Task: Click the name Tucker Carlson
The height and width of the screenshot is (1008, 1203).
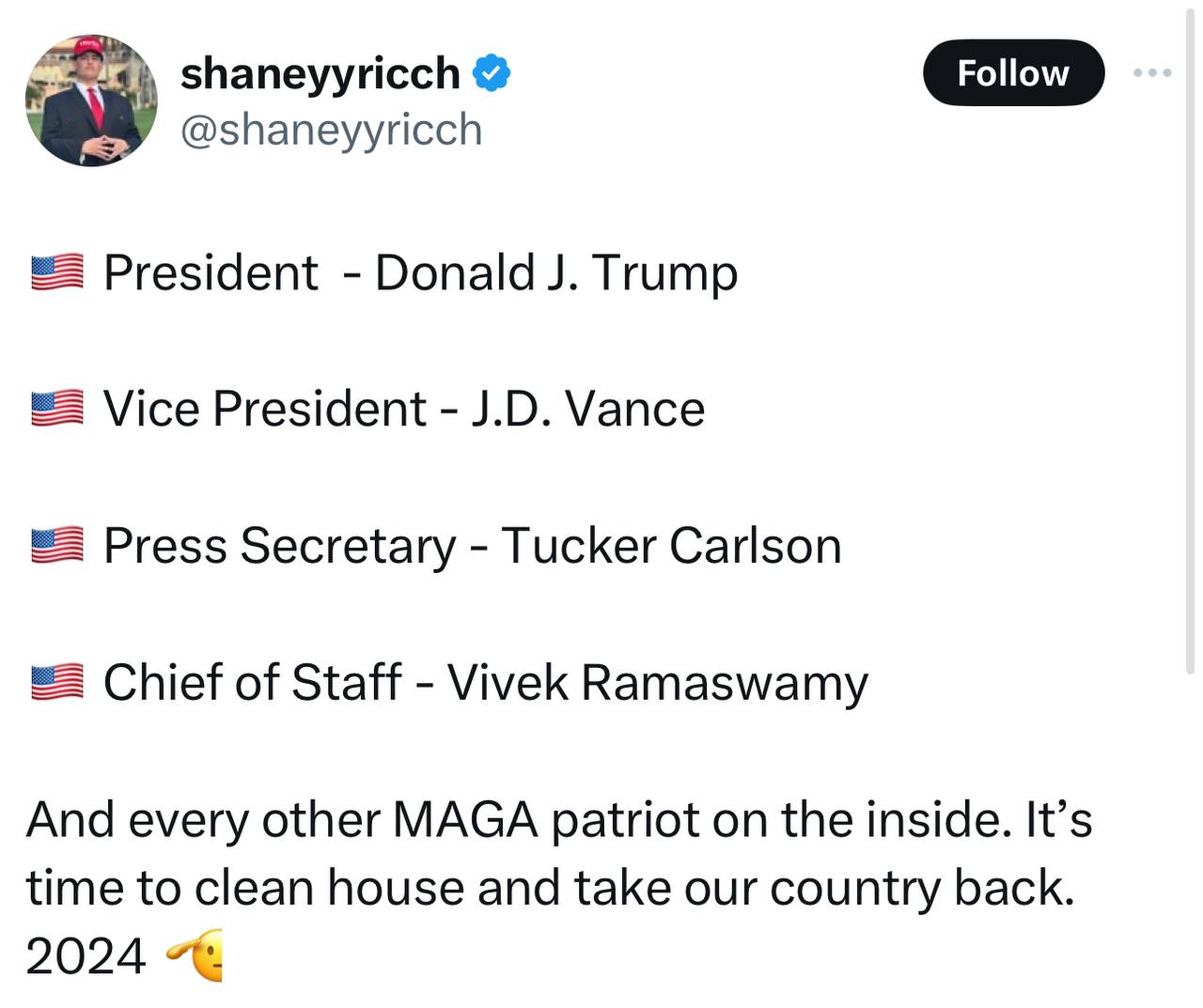Action: (x=671, y=546)
